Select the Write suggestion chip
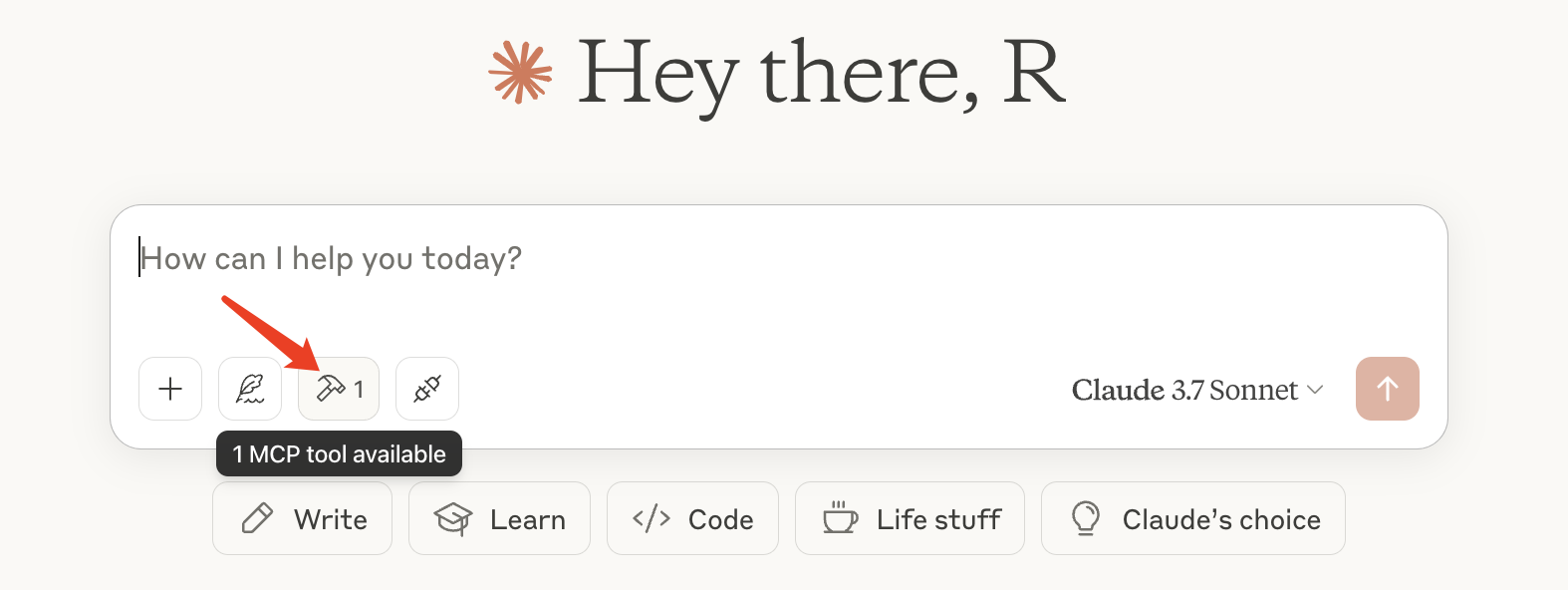 pyautogui.click(x=302, y=518)
